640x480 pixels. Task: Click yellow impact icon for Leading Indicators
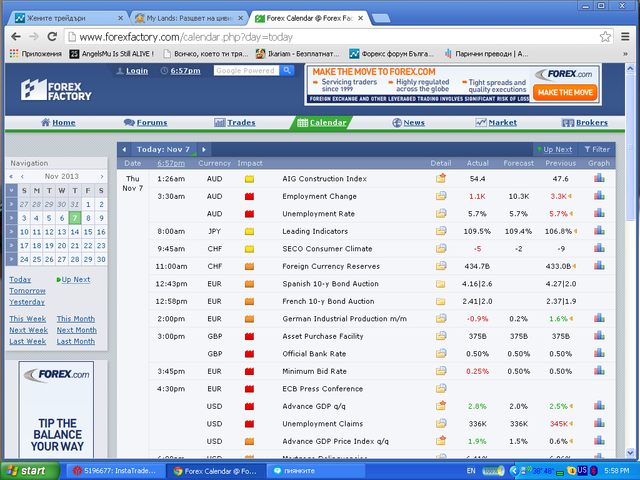(249, 231)
